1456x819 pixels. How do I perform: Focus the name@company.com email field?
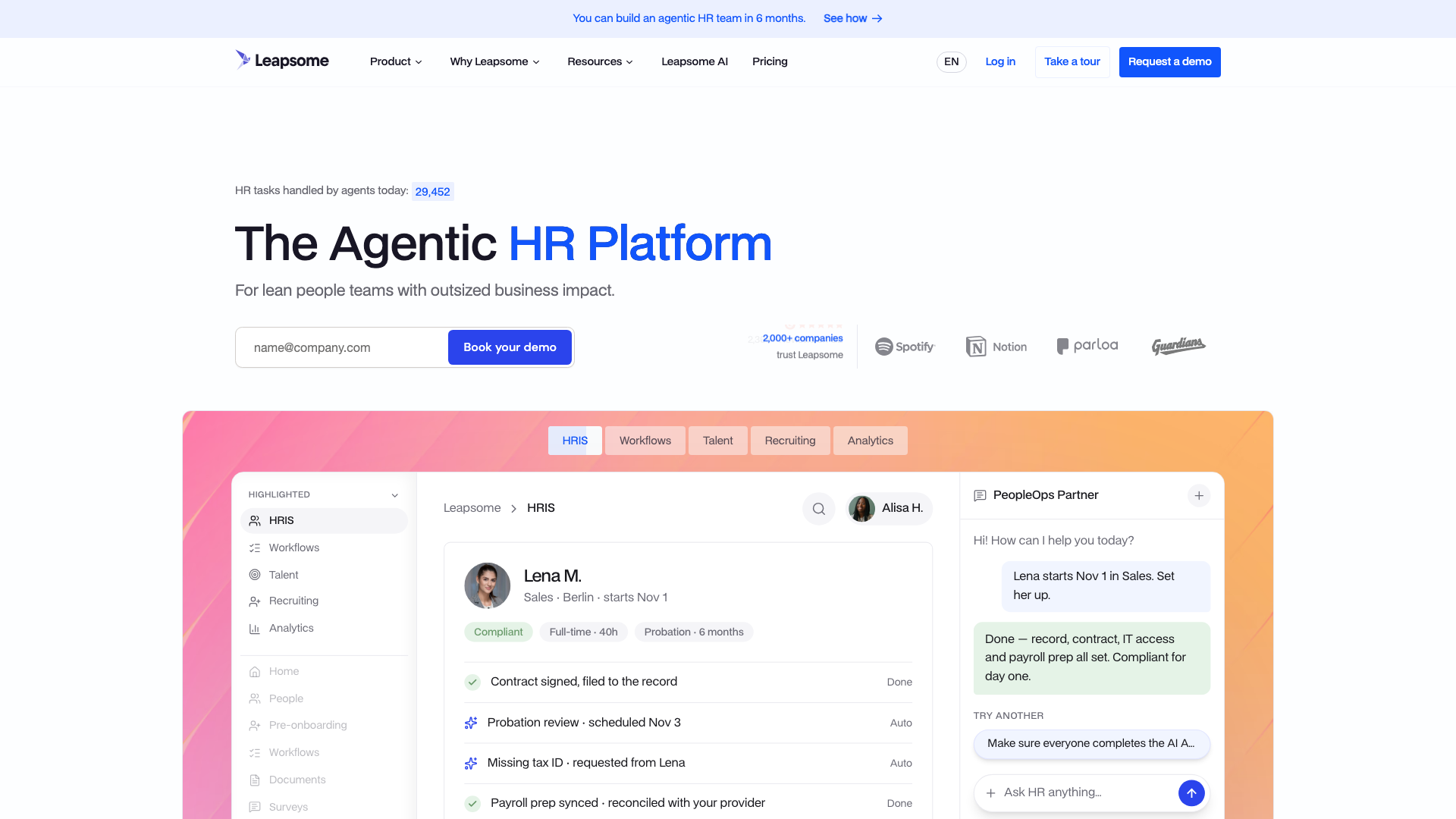click(x=343, y=347)
